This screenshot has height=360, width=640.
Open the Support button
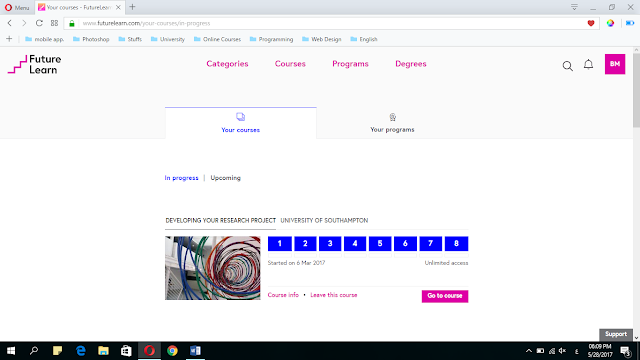click(x=616, y=334)
